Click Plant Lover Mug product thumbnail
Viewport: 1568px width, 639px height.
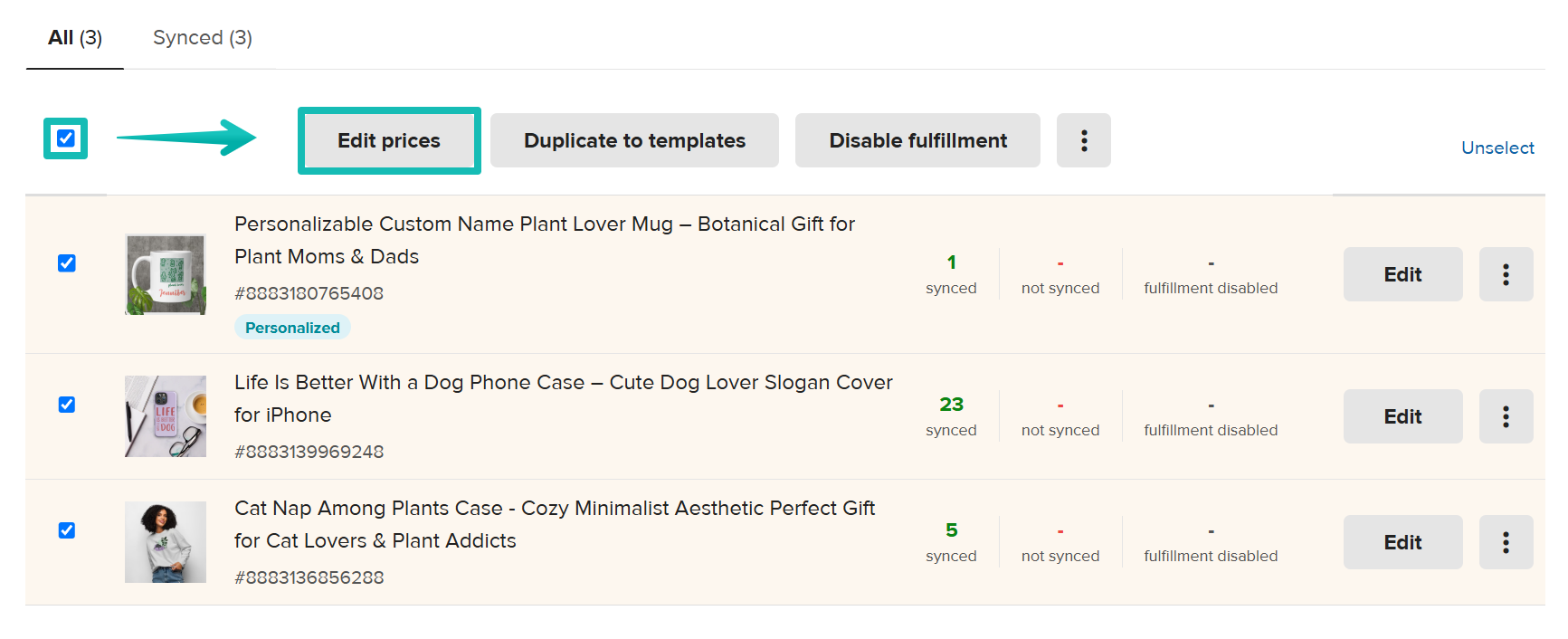click(x=166, y=274)
